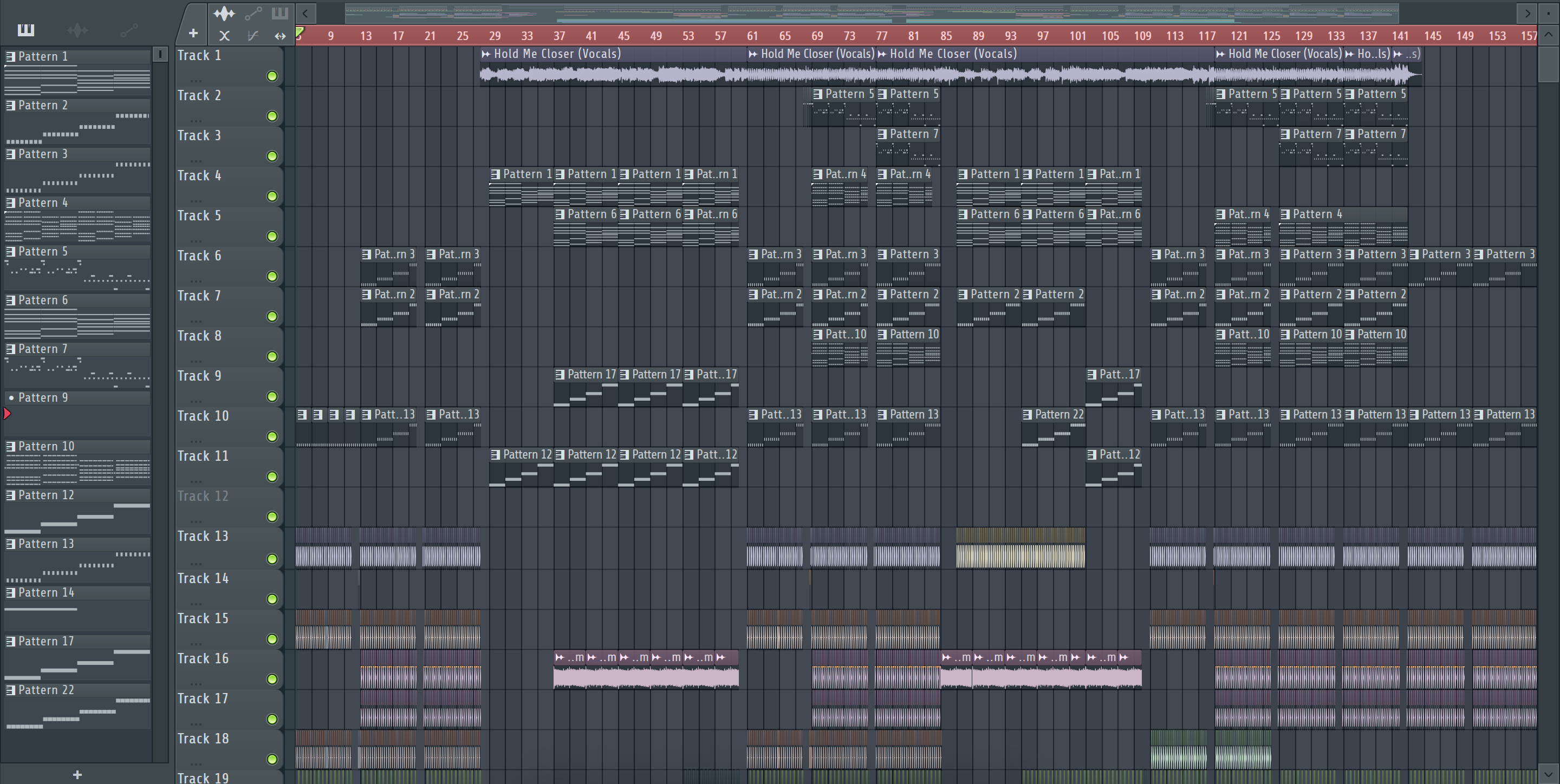Open the Track 1 options dots

(x=195, y=81)
